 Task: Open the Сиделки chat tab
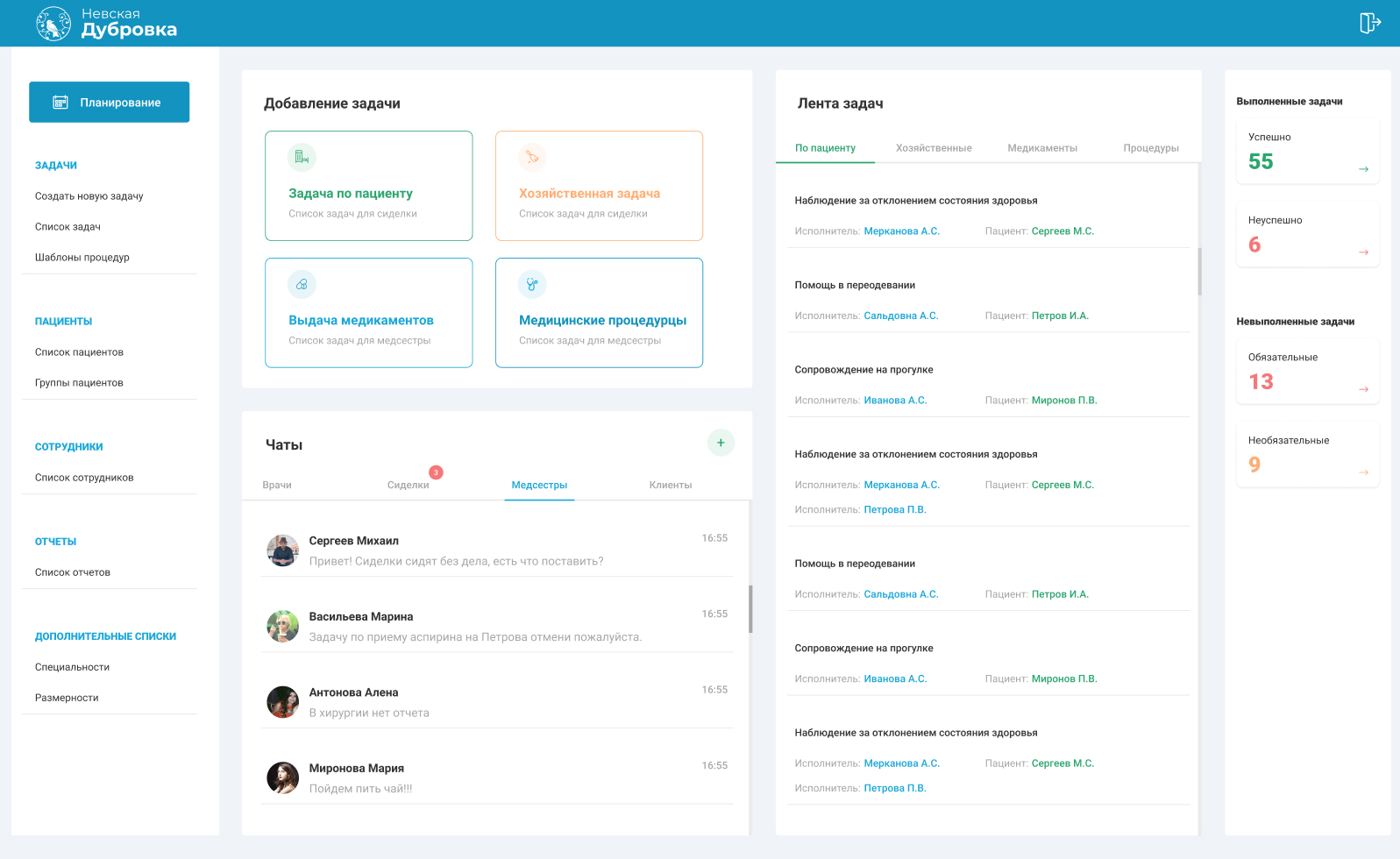point(409,485)
